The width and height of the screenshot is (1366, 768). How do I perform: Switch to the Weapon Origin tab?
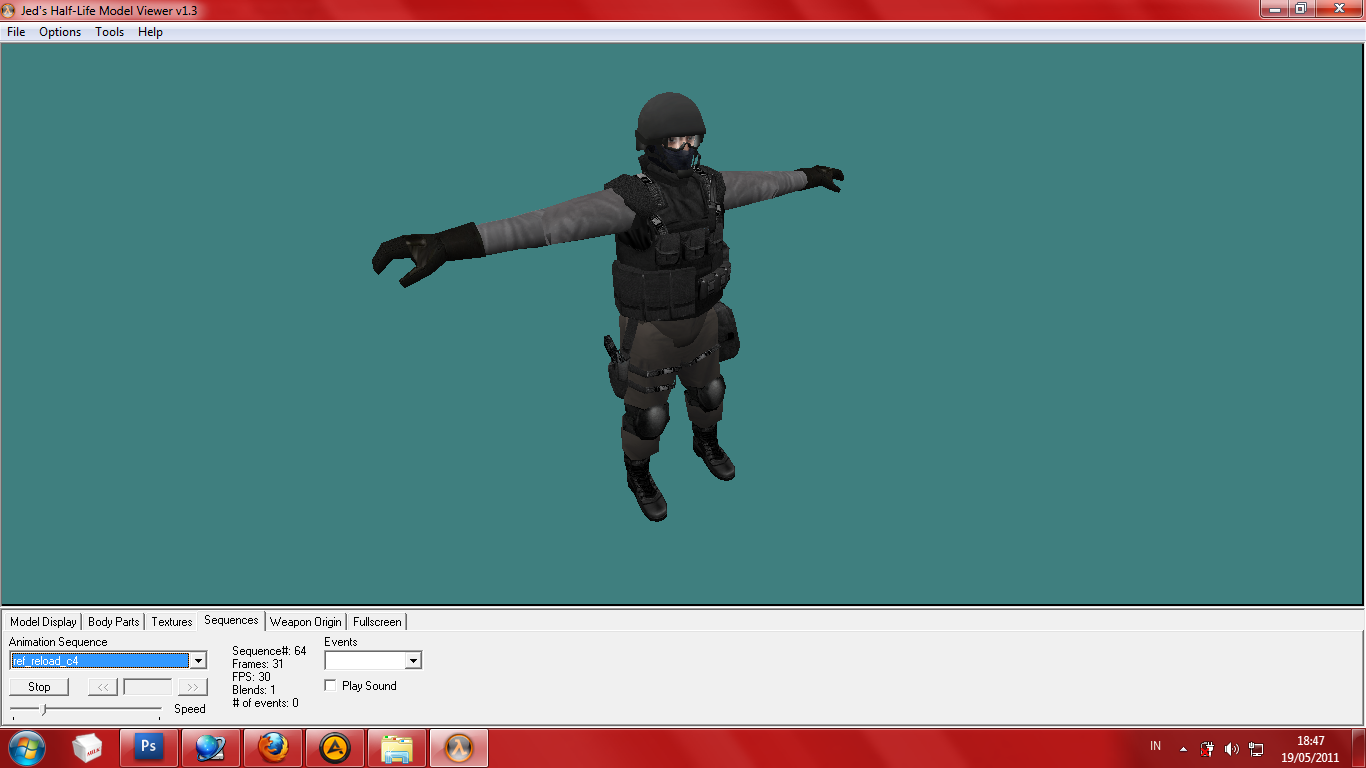(x=306, y=622)
